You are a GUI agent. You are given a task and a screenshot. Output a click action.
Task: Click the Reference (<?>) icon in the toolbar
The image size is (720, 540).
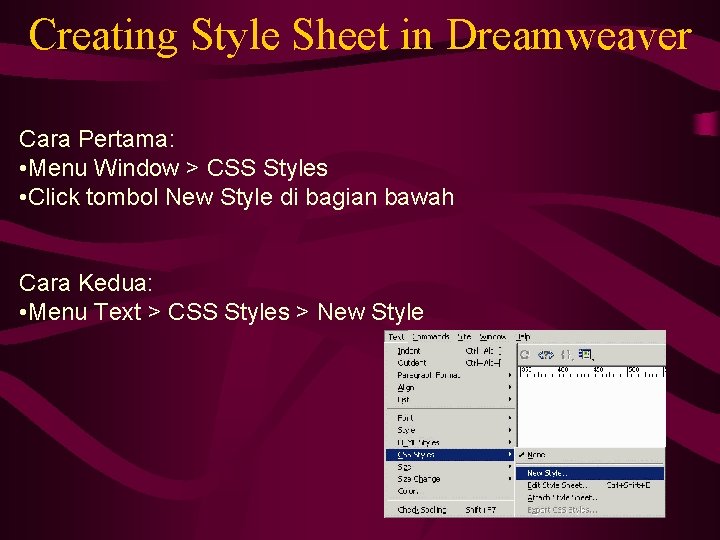546,354
